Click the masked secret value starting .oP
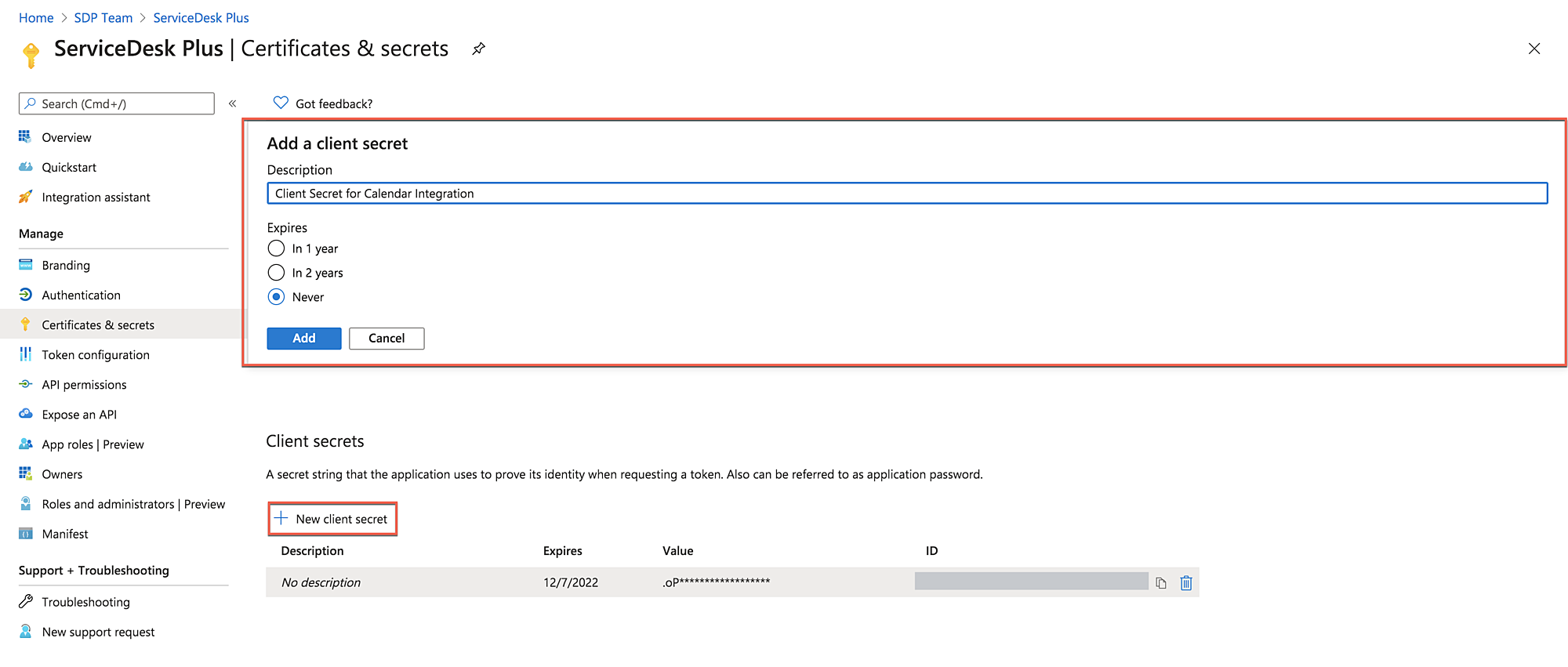 (x=717, y=582)
